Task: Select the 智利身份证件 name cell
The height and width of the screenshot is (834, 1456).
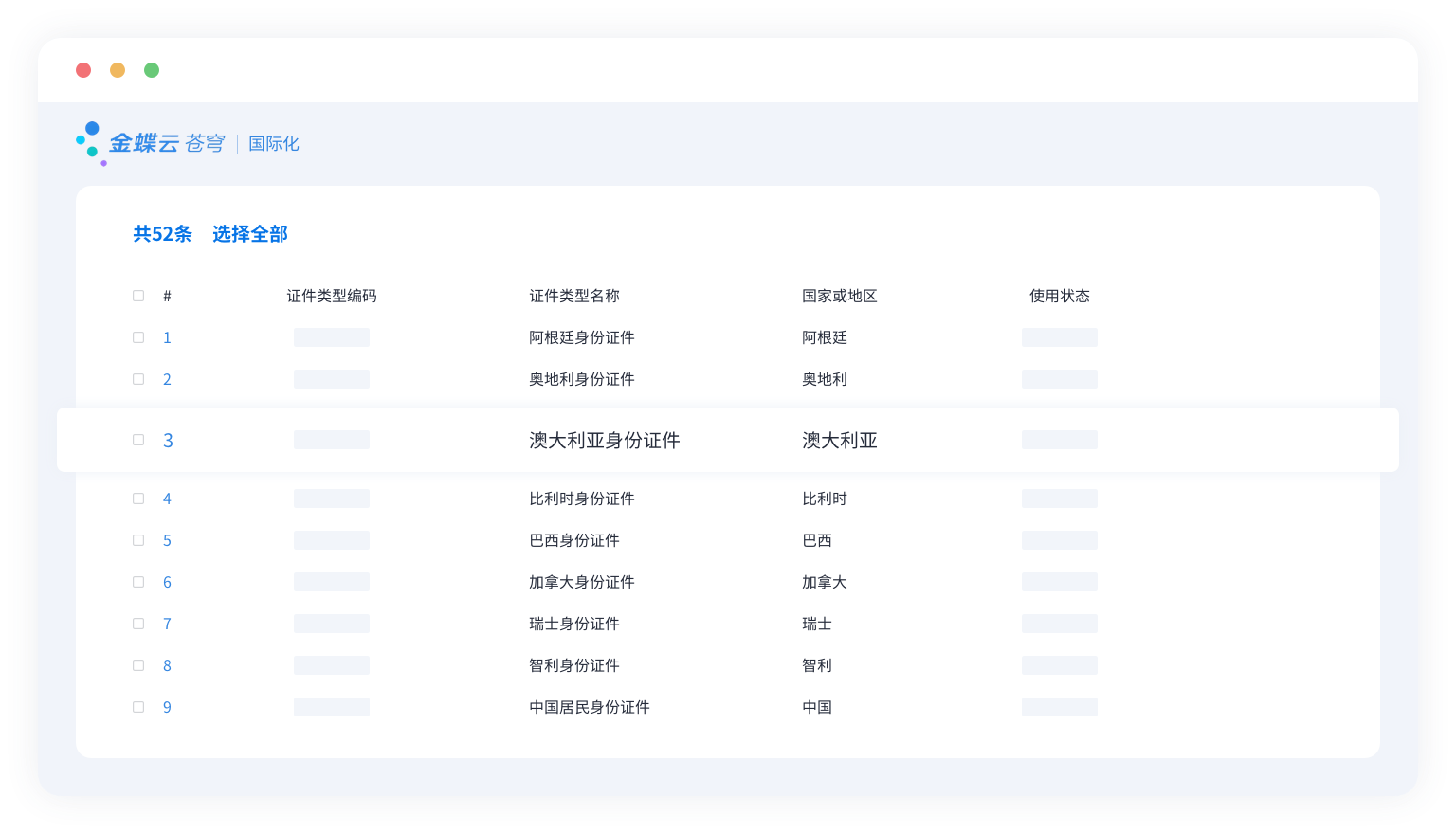Action: point(574,665)
